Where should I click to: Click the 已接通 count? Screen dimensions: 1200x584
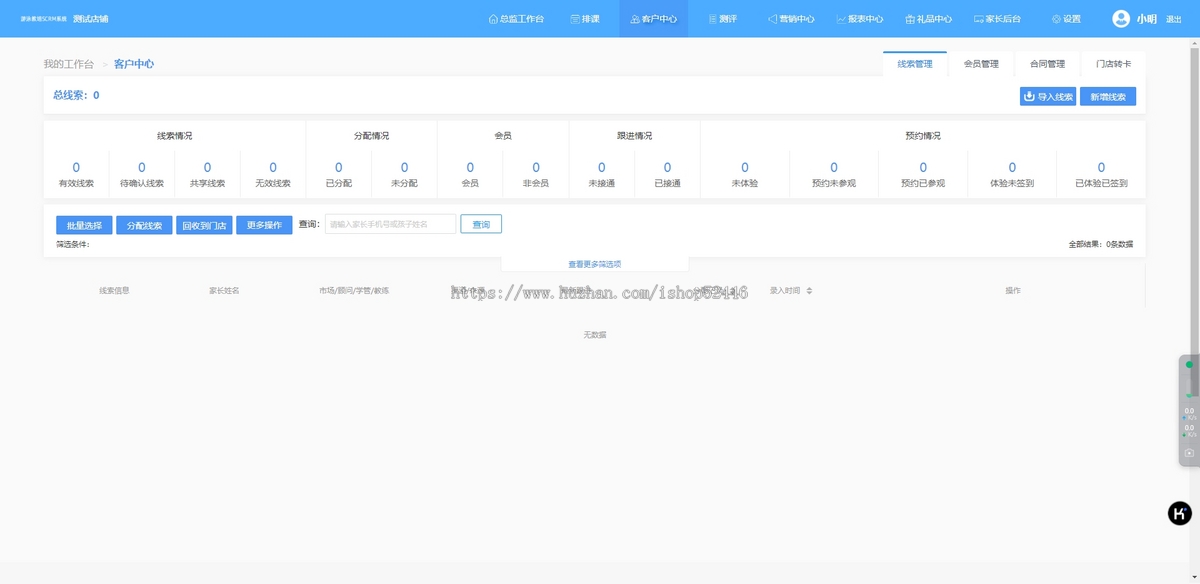pyautogui.click(x=667, y=168)
